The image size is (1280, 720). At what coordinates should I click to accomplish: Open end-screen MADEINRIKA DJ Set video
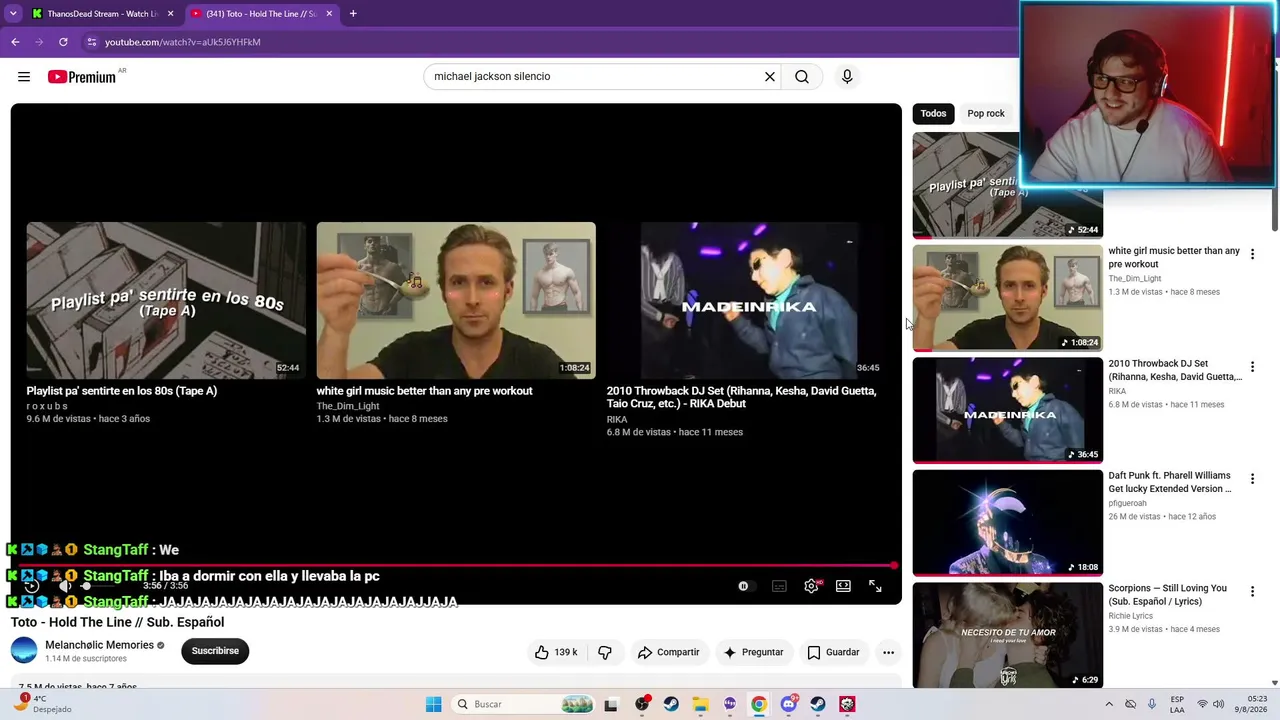pyautogui.click(x=746, y=300)
